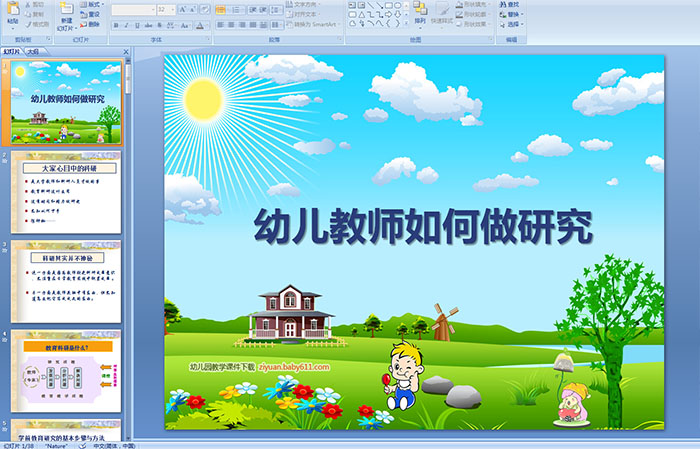The height and width of the screenshot is (449, 700).
Task: Select slide 1 thumbnail with sky title
Action: tap(66, 102)
